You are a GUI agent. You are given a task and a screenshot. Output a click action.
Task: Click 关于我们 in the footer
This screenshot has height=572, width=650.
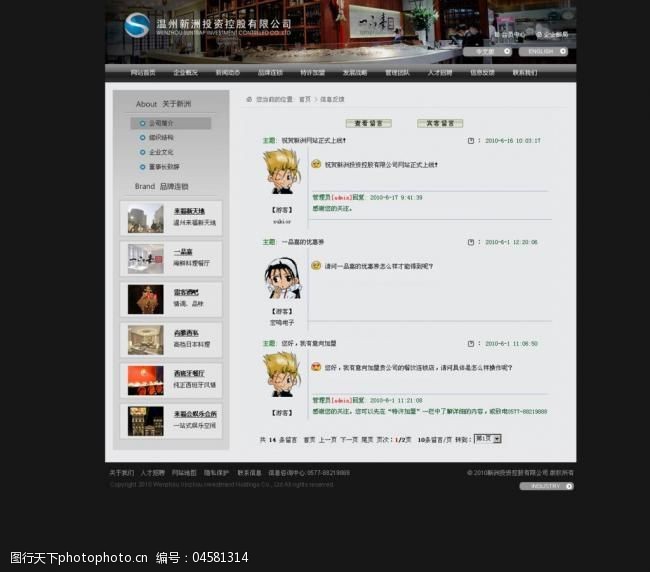121,473
